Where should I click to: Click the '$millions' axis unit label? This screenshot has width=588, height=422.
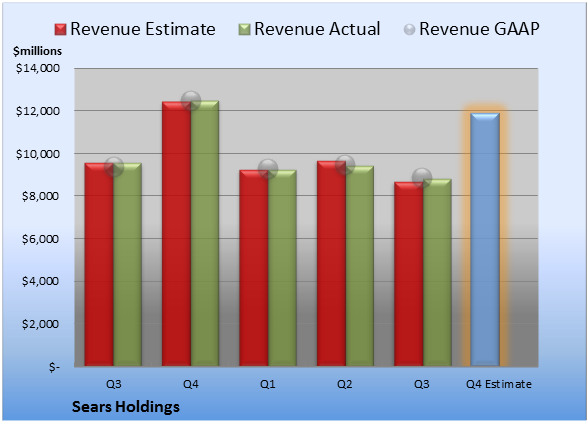coord(37,51)
